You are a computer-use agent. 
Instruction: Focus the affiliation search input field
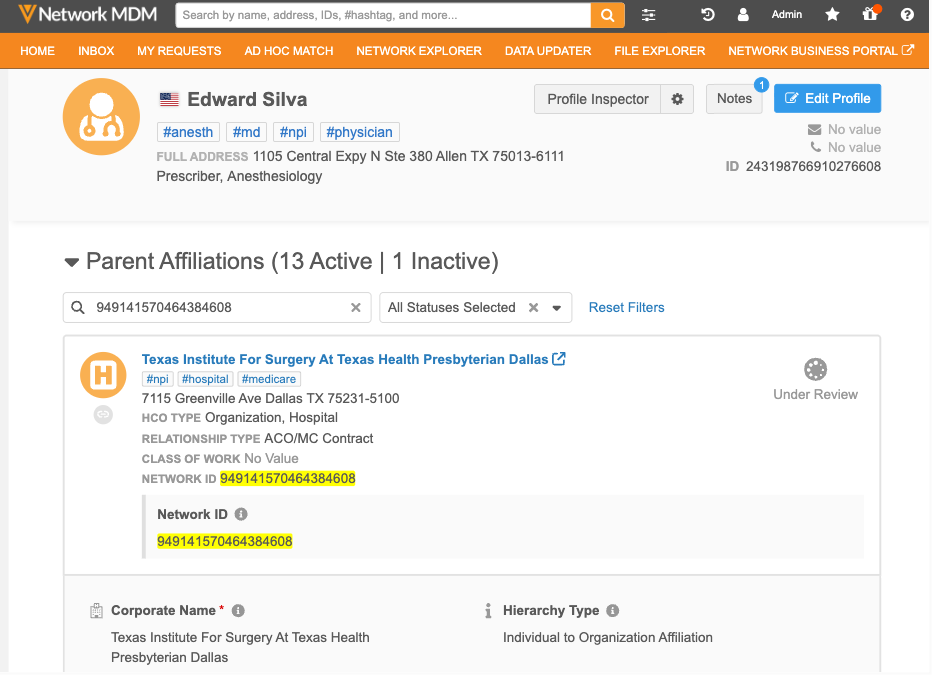tap(217, 307)
